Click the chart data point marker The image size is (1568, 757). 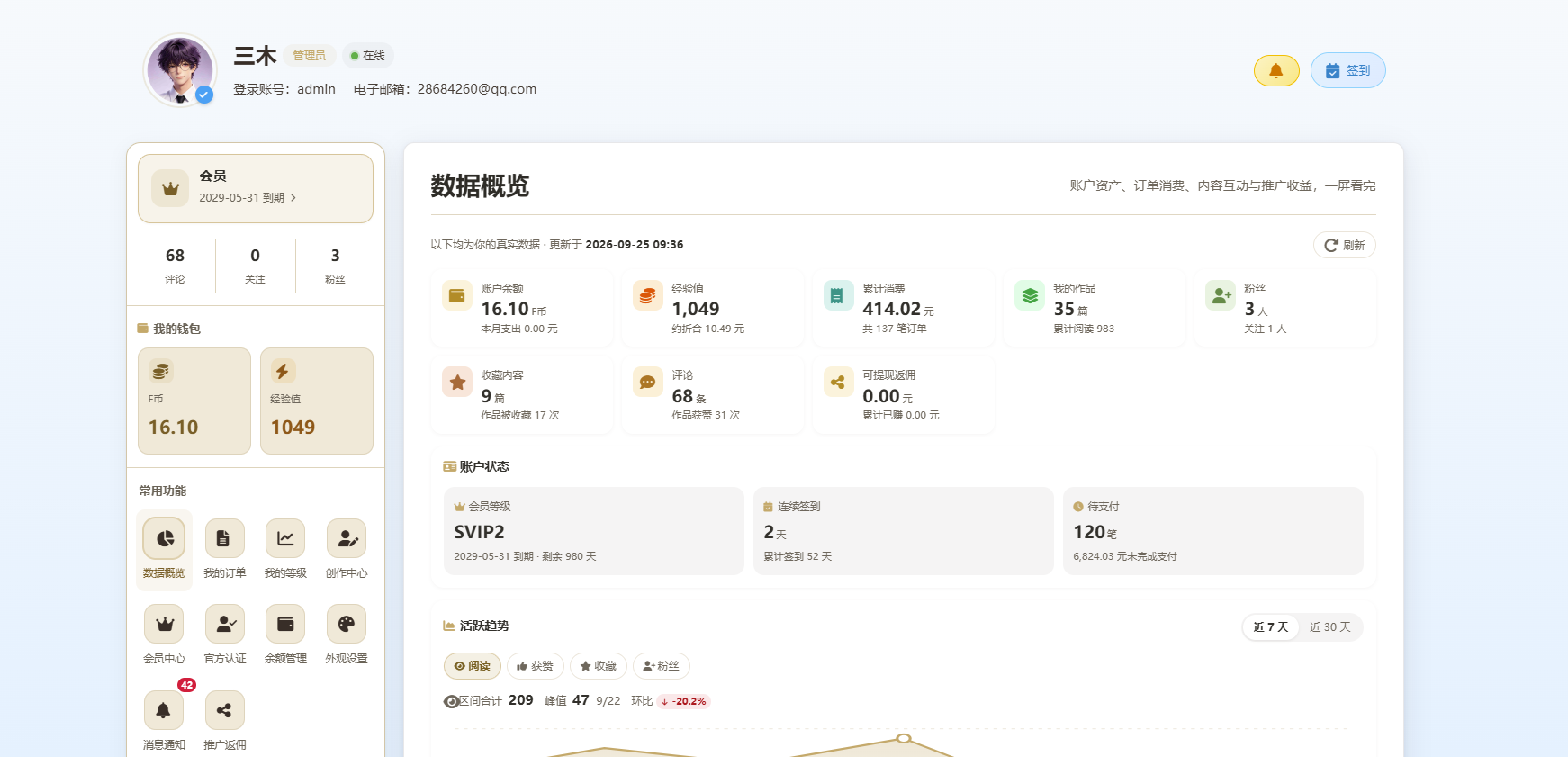pos(904,738)
